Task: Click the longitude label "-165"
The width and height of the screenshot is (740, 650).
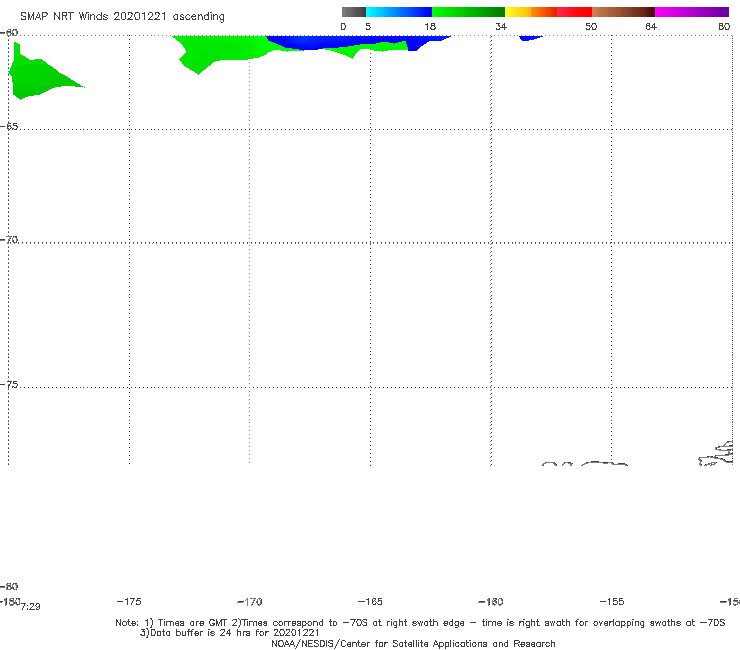Action: [370, 602]
